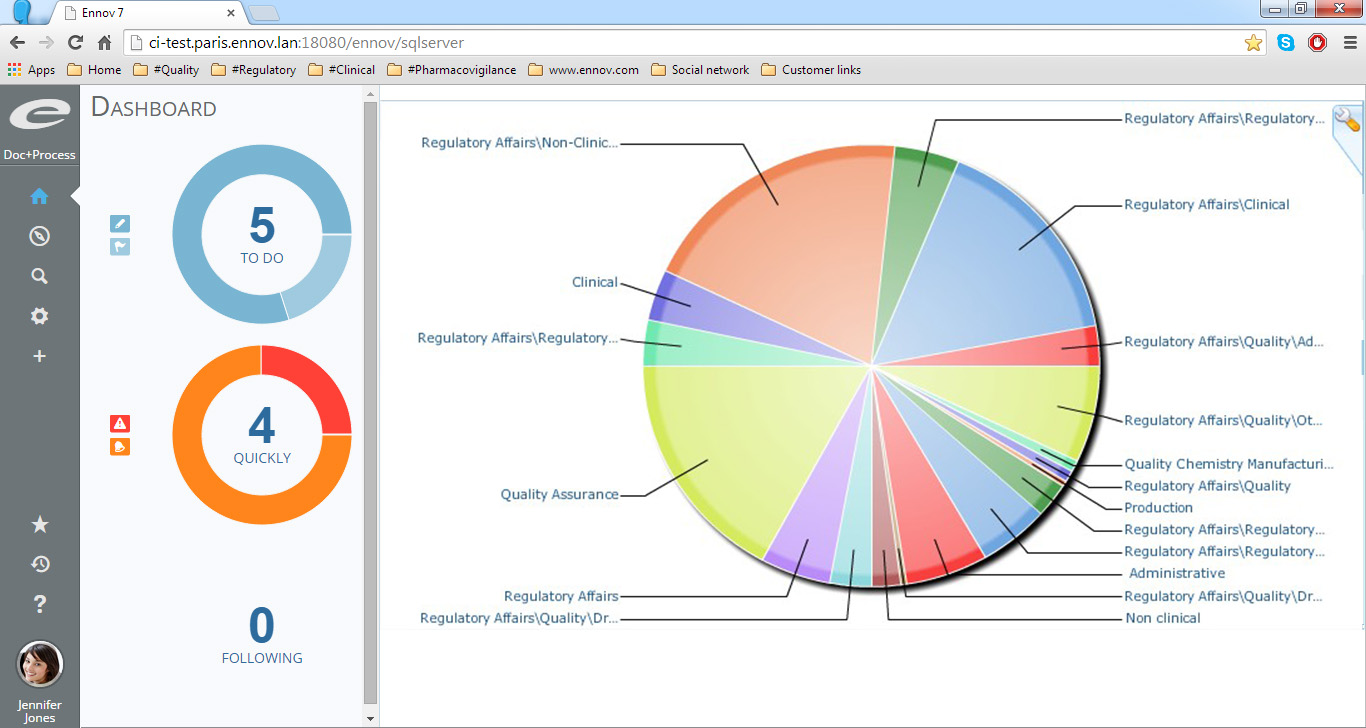Click the Skype extension icon
The image size is (1366, 728).
[1286, 43]
